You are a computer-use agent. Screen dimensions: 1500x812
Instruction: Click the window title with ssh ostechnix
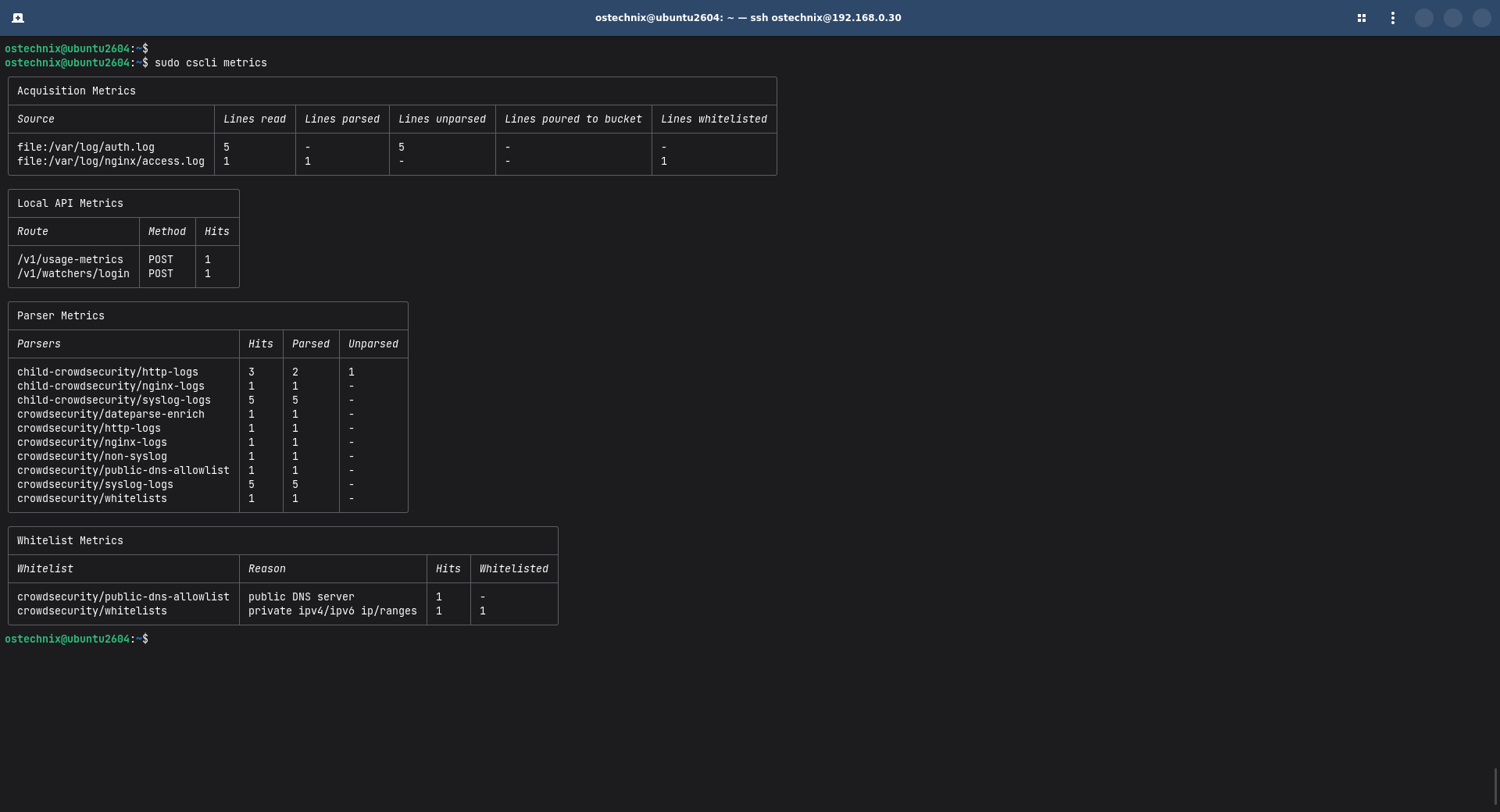tap(748, 18)
